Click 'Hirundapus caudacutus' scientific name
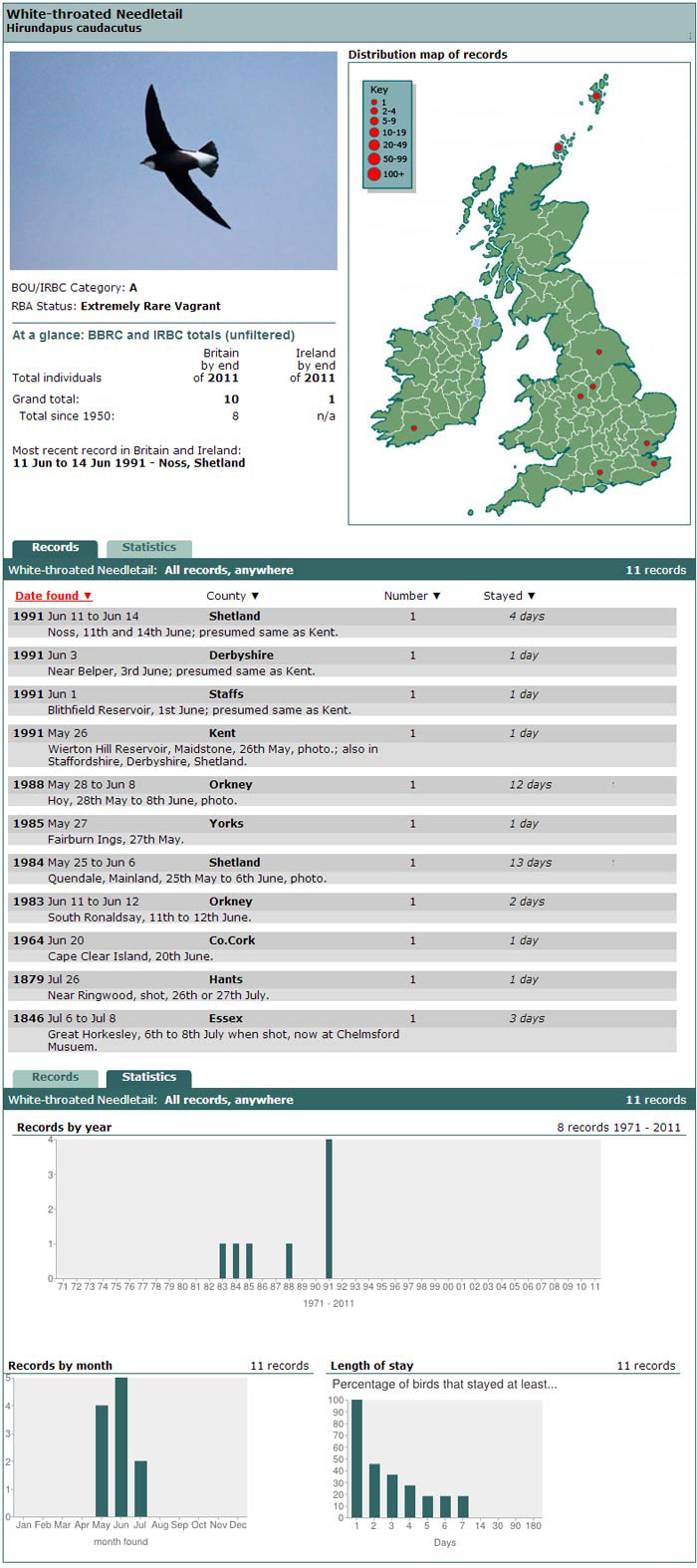The height and width of the screenshot is (1568, 697). click(x=74, y=29)
